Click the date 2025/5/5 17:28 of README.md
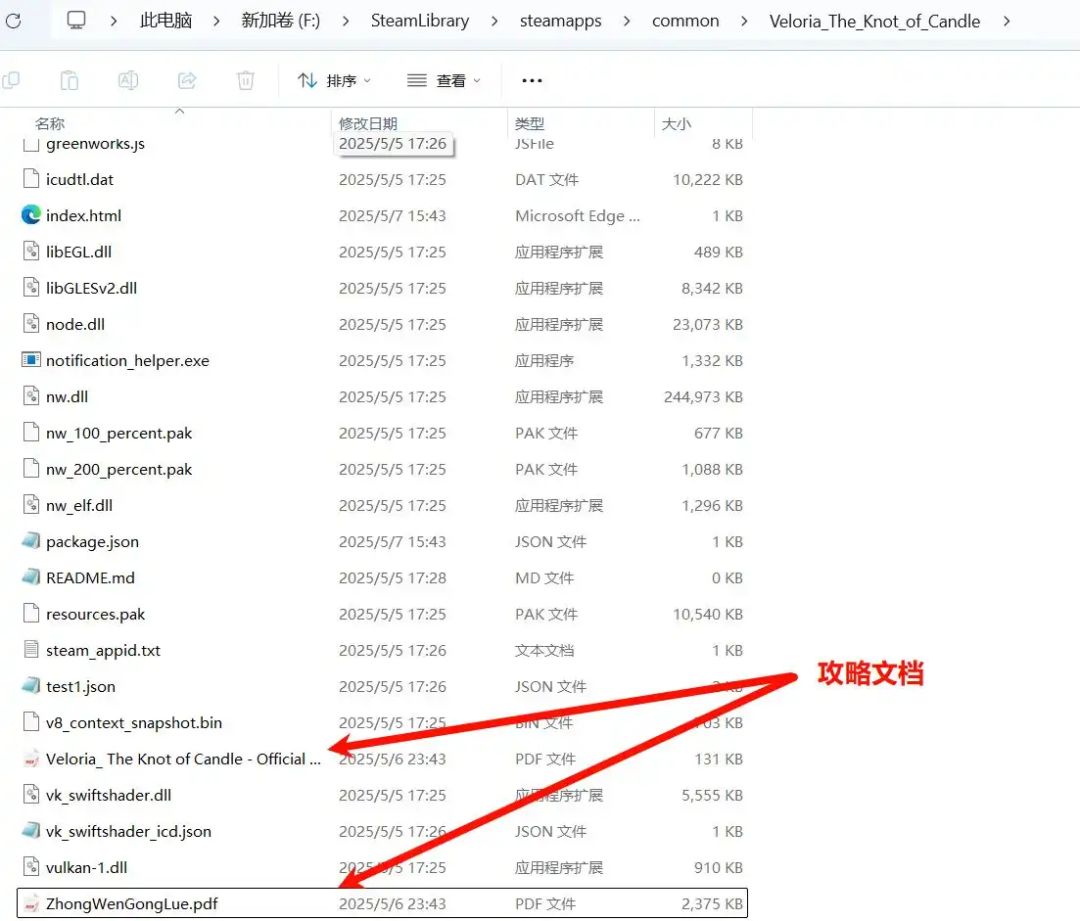Screen dimensions: 1080x921 coord(392,578)
